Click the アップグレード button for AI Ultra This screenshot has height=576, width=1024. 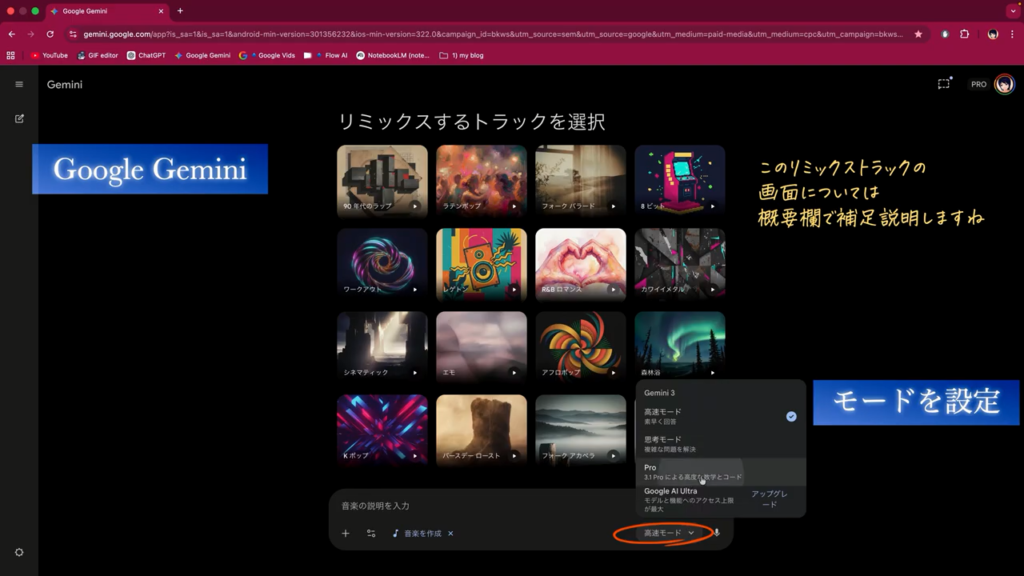(x=771, y=499)
